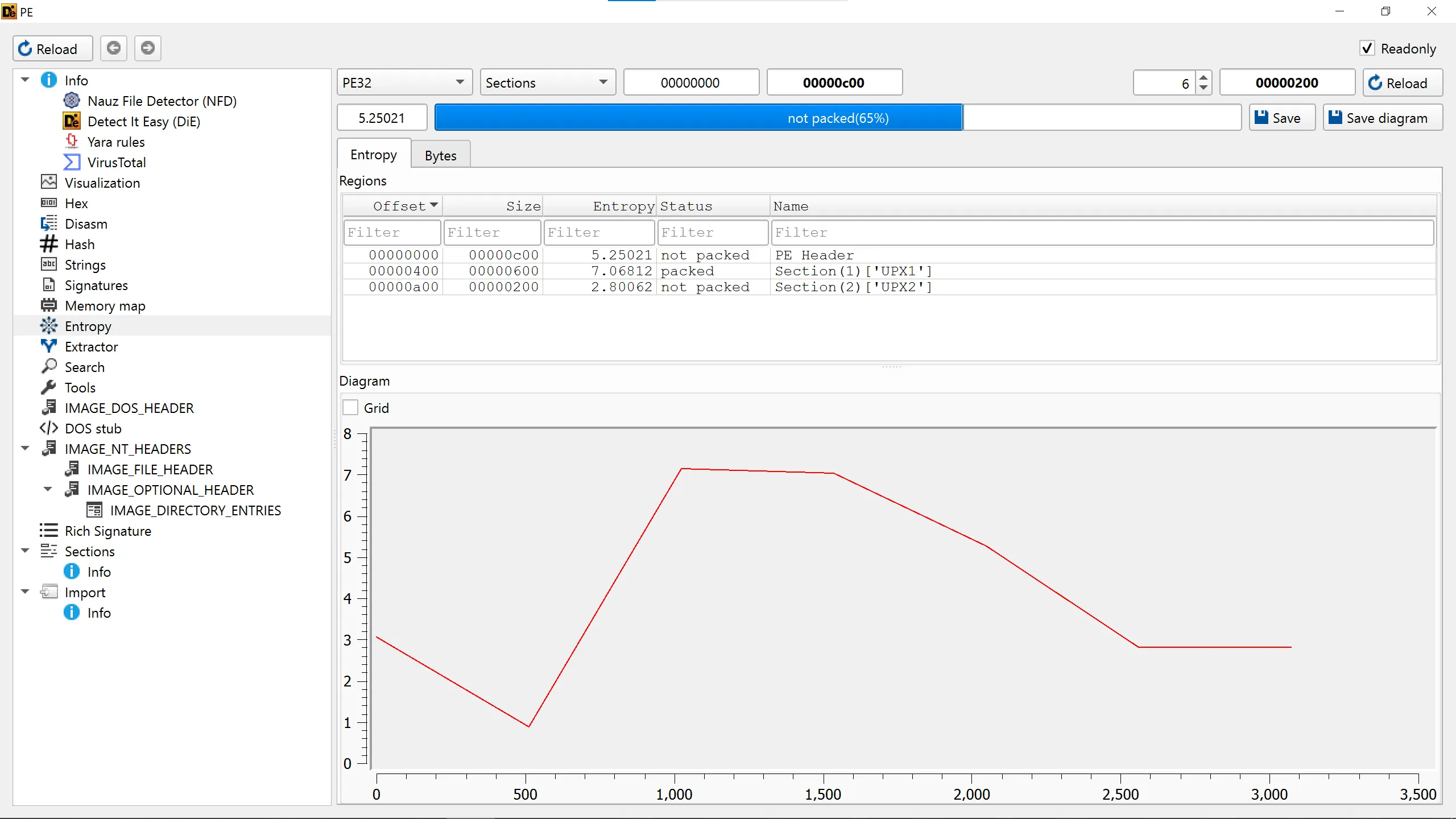Open Nauz File Detector (NFD)
Screen dimensions: 1456x819
[162, 101]
